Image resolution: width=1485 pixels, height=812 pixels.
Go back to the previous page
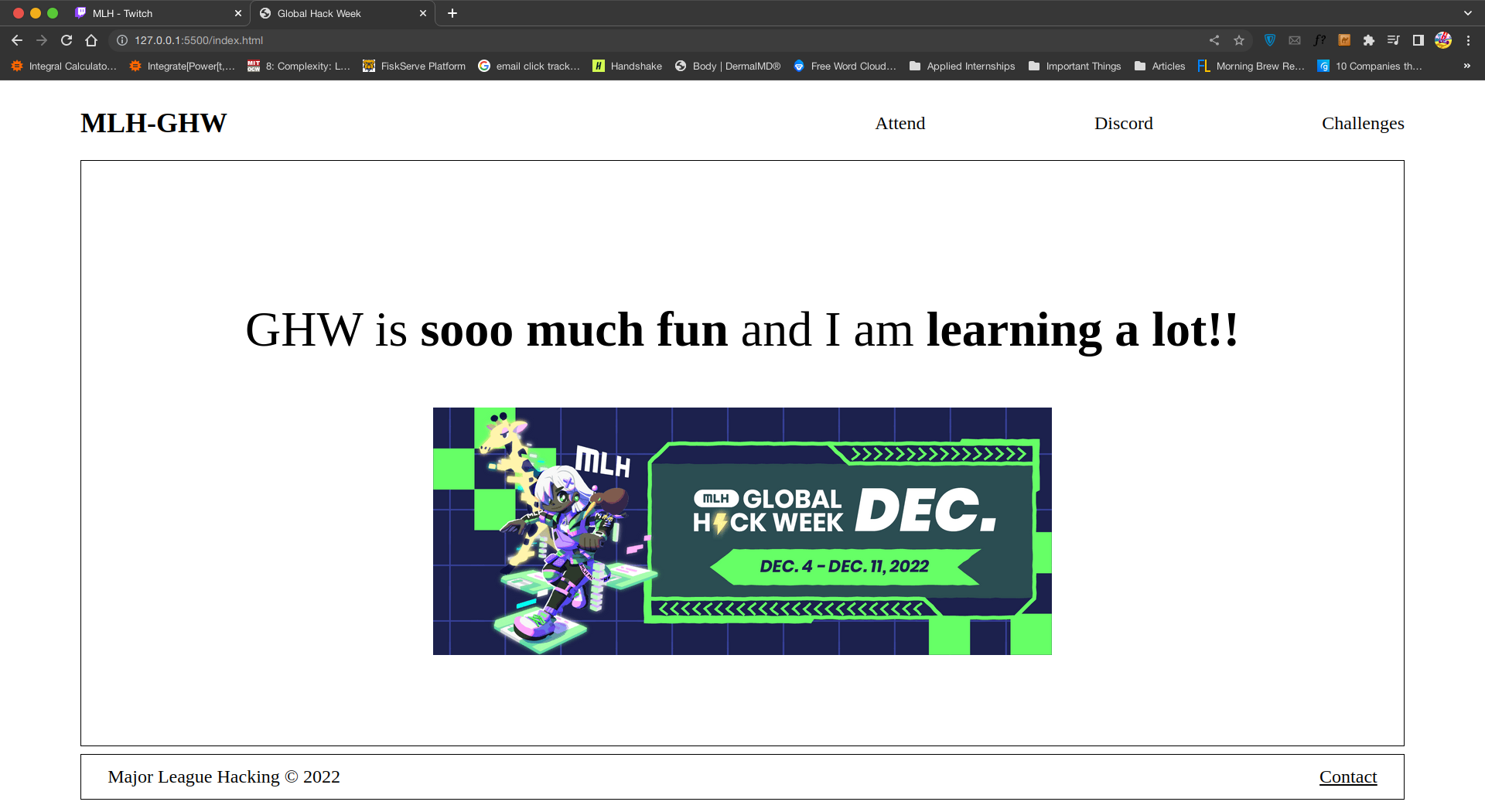pos(17,40)
